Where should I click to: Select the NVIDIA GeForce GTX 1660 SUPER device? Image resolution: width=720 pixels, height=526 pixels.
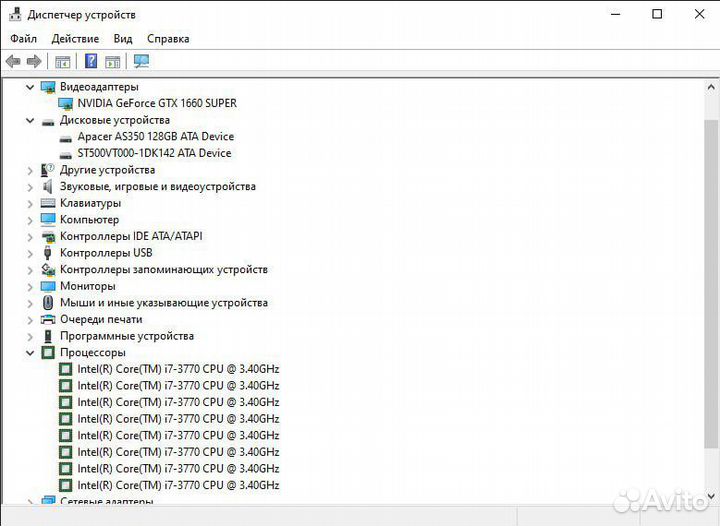(156, 103)
